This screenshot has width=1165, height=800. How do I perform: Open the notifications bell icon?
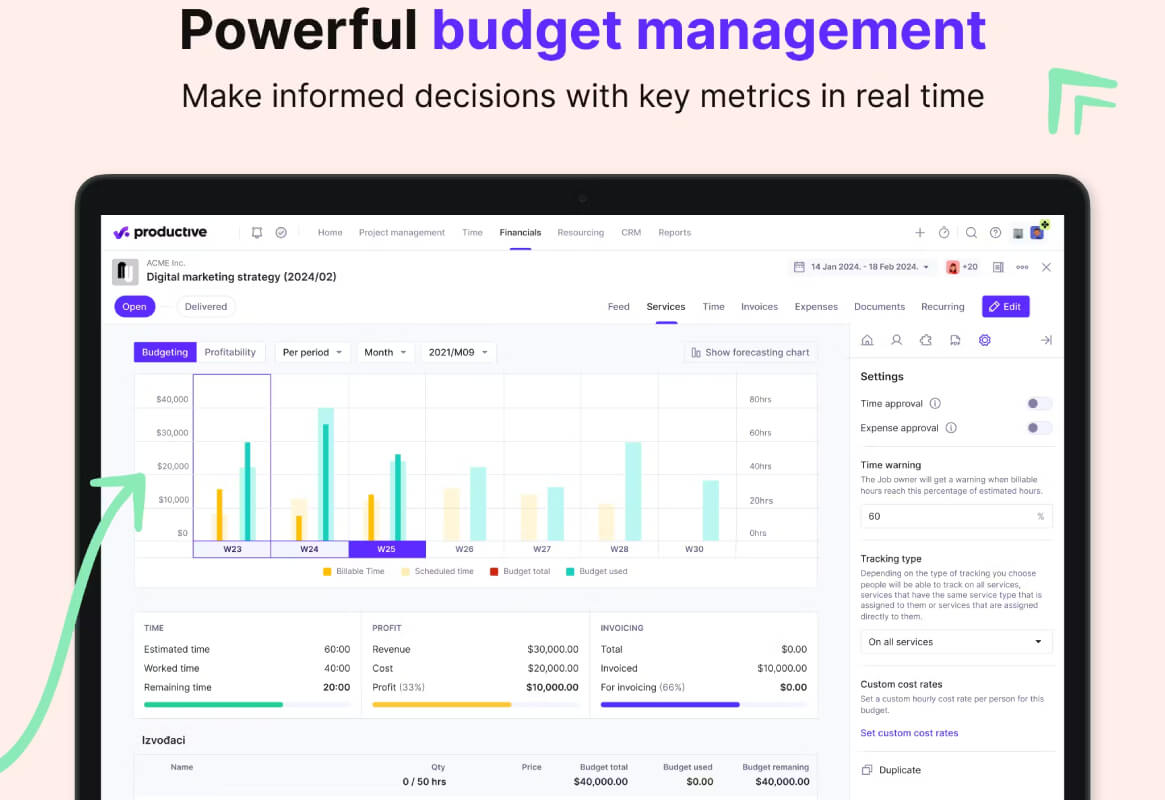tap(257, 232)
